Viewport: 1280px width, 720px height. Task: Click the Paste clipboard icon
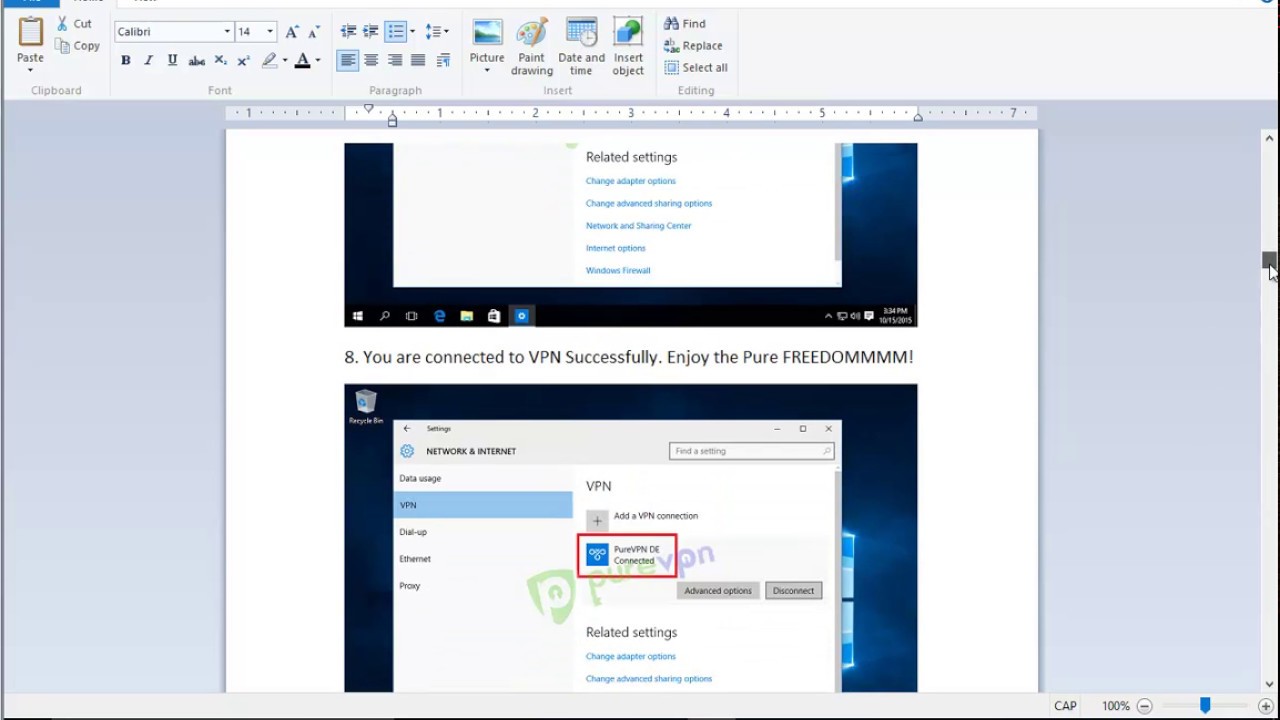tap(30, 31)
